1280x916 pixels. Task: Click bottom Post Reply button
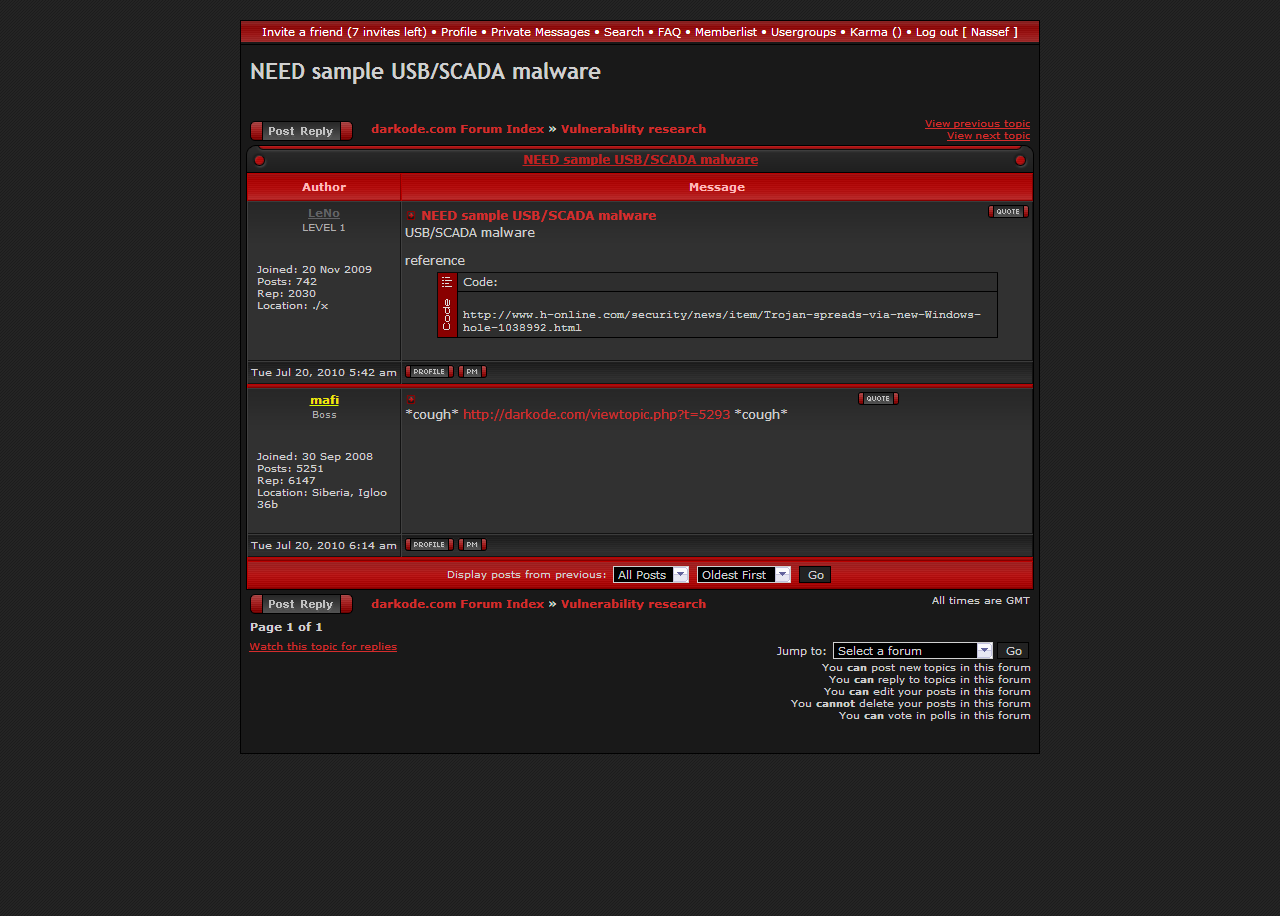click(301, 604)
